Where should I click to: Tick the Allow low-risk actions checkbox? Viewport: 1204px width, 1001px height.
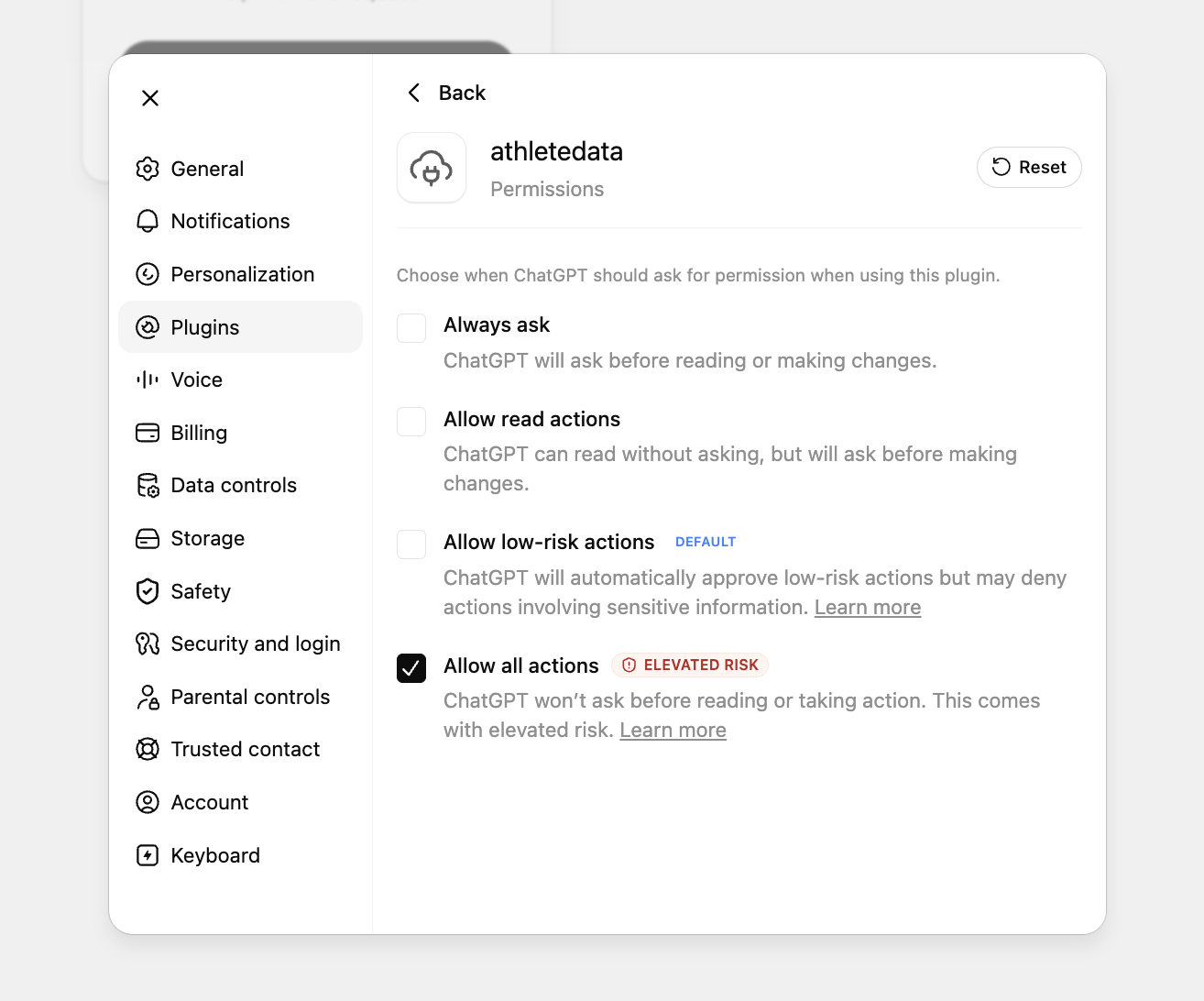pos(411,544)
